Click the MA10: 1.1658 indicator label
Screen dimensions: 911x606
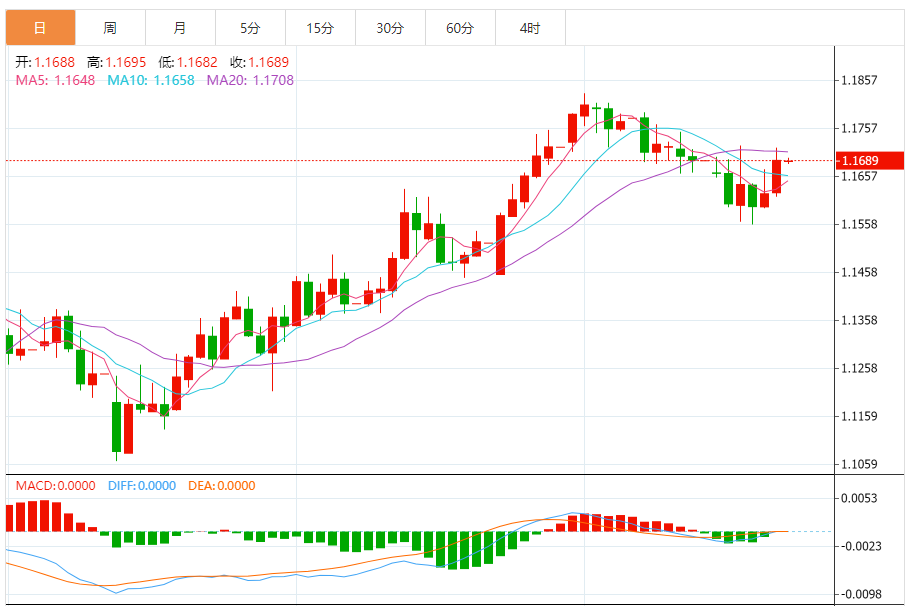[x=151, y=80]
